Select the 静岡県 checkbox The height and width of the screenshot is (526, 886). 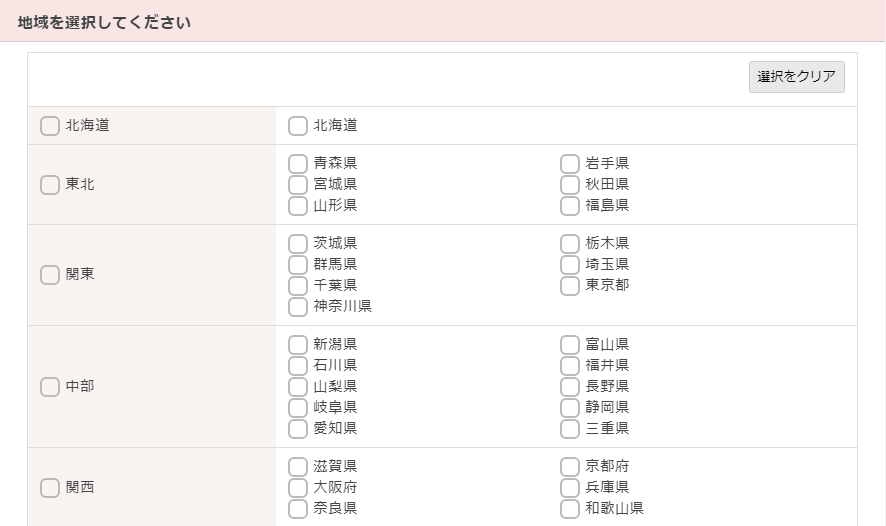[570, 408]
